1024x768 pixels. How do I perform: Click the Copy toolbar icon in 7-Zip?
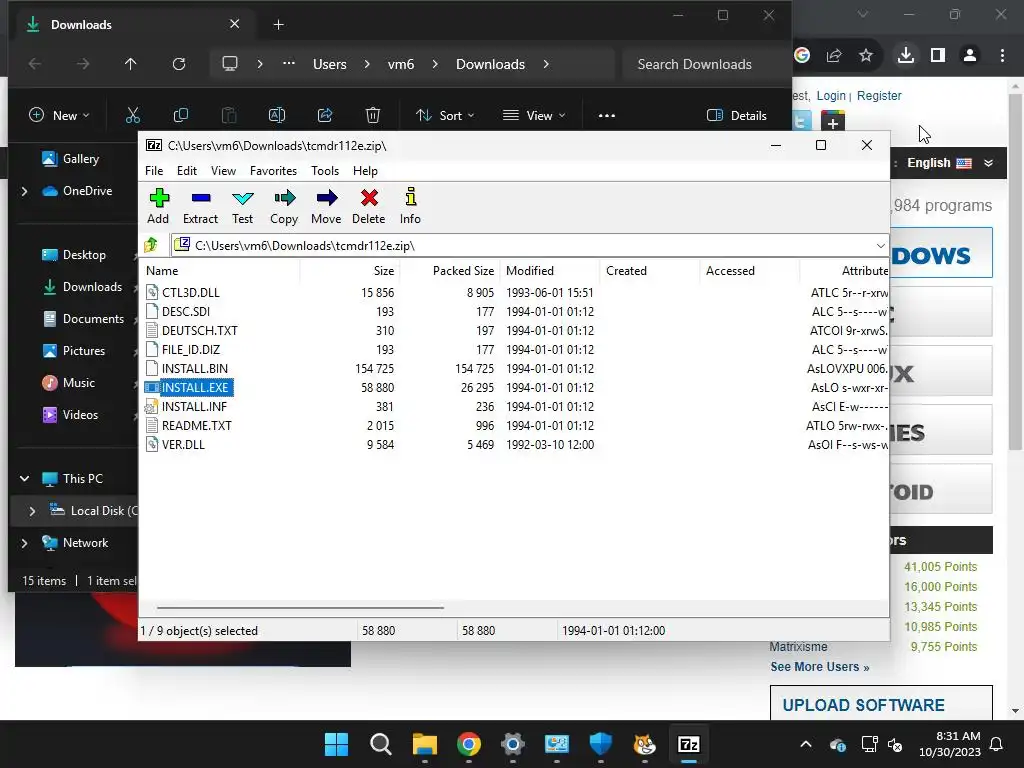click(284, 206)
